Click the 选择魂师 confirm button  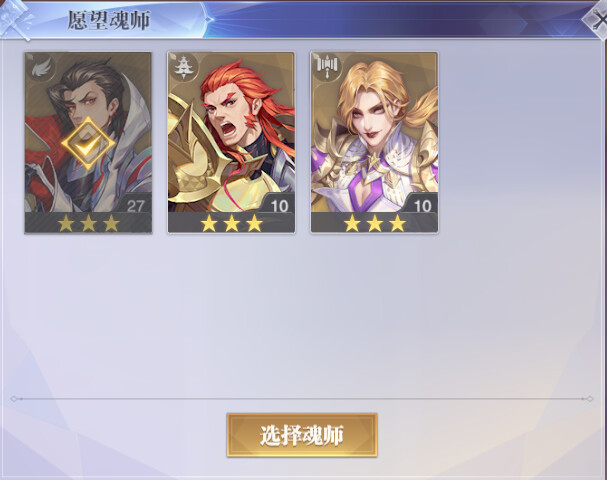(302, 435)
